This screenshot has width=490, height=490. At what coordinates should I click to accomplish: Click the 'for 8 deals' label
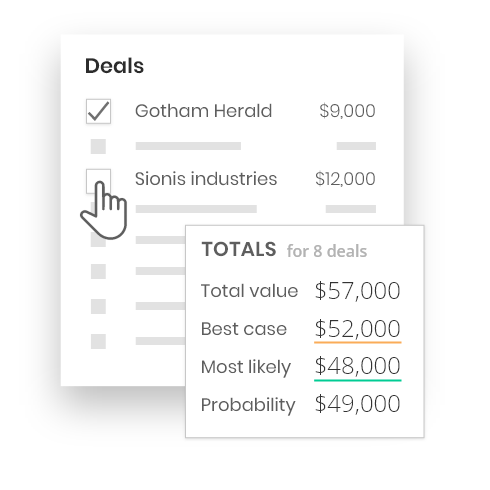click(327, 251)
